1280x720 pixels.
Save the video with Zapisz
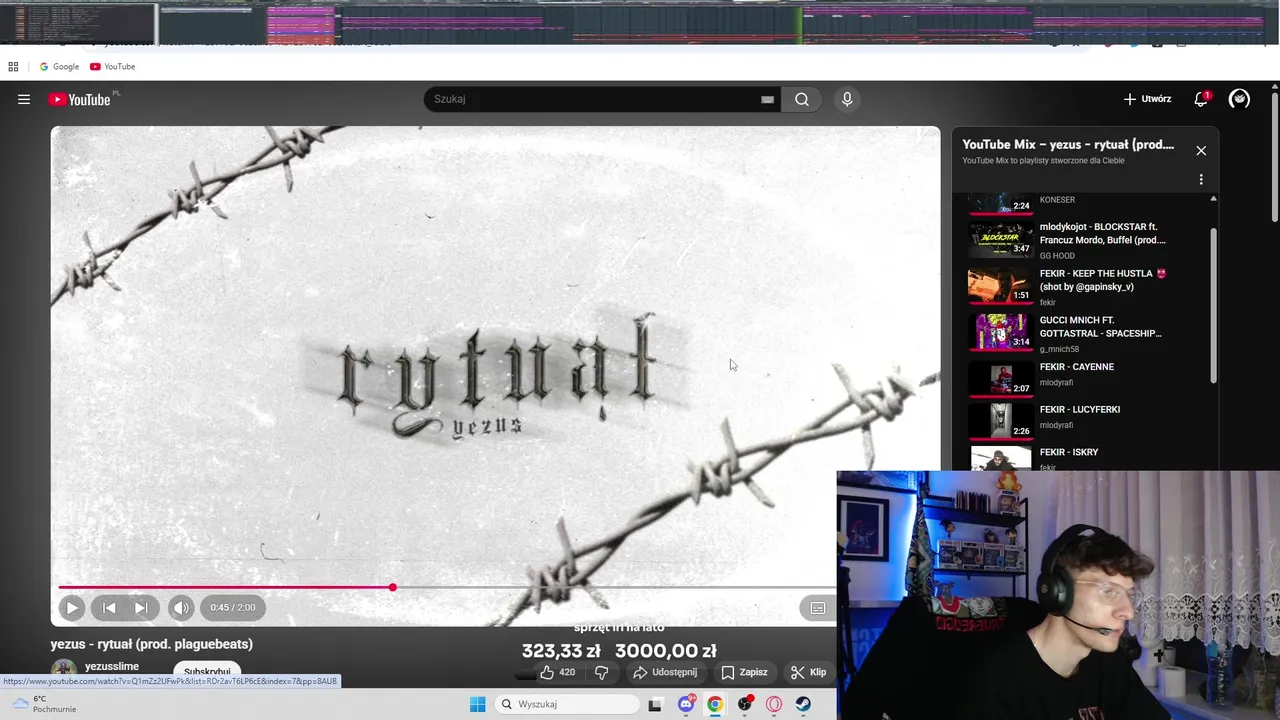click(745, 672)
